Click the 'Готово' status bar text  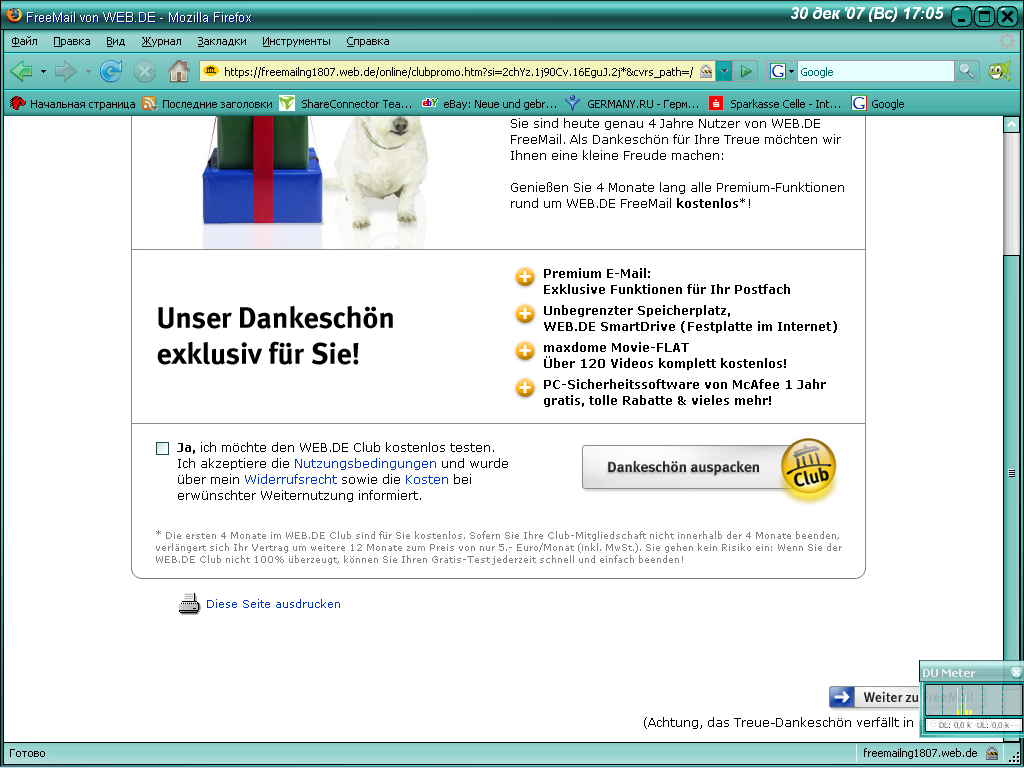(x=27, y=753)
